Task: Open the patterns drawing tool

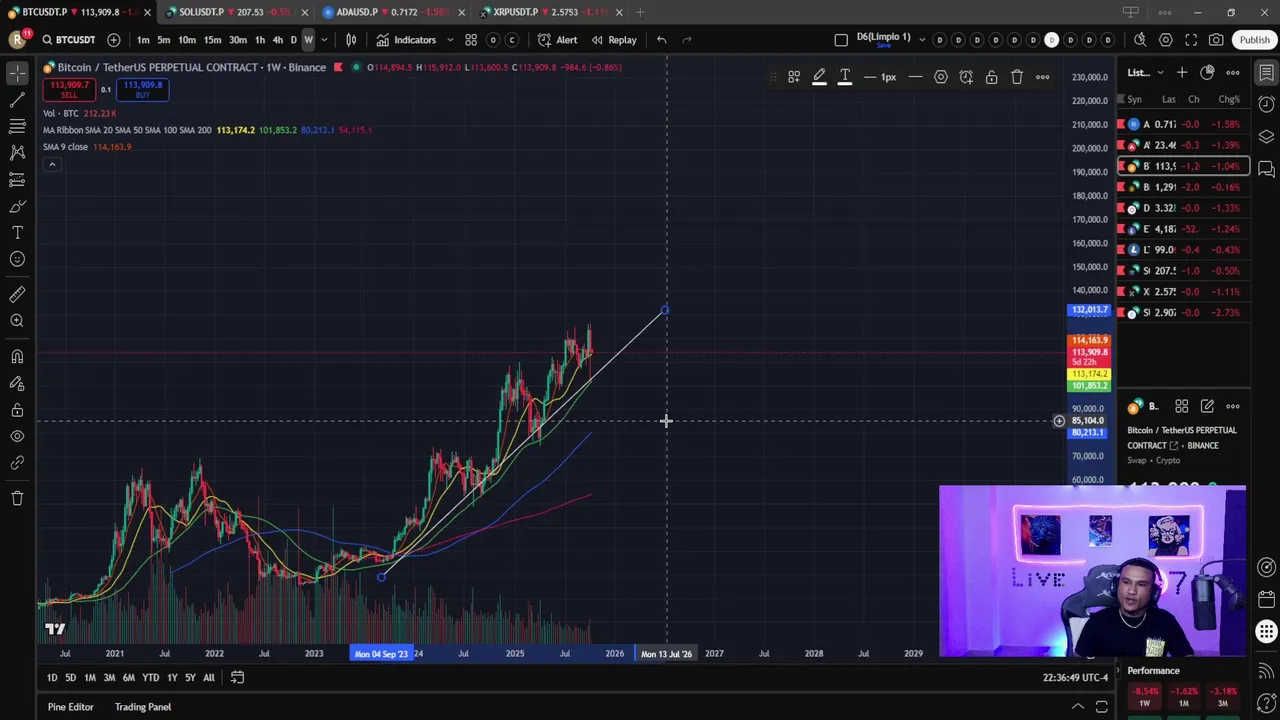Action: pyautogui.click(x=17, y=153)
